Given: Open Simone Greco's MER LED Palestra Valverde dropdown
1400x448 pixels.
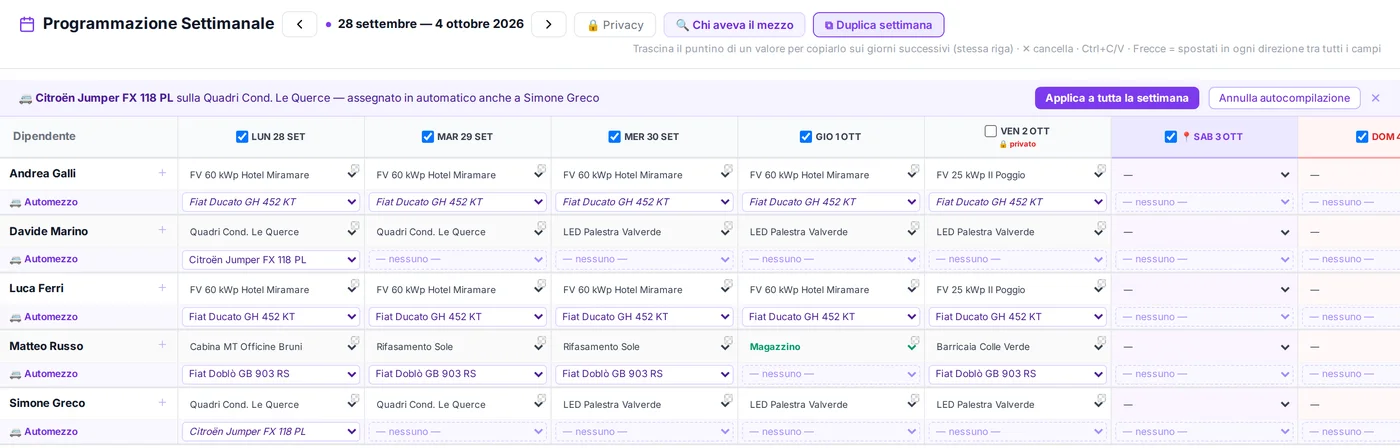Looking at the screenshot, I should click(644, 405).
